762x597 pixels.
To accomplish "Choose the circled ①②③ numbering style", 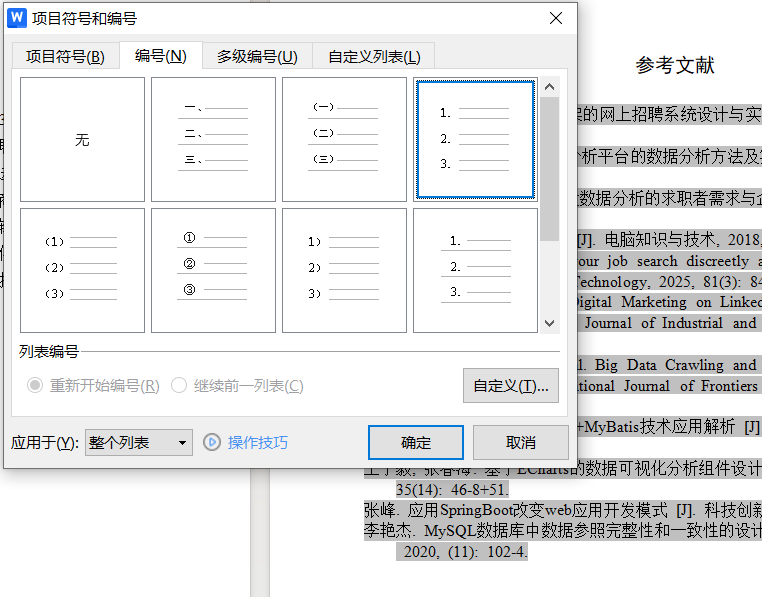I will (x=213, y=270).
